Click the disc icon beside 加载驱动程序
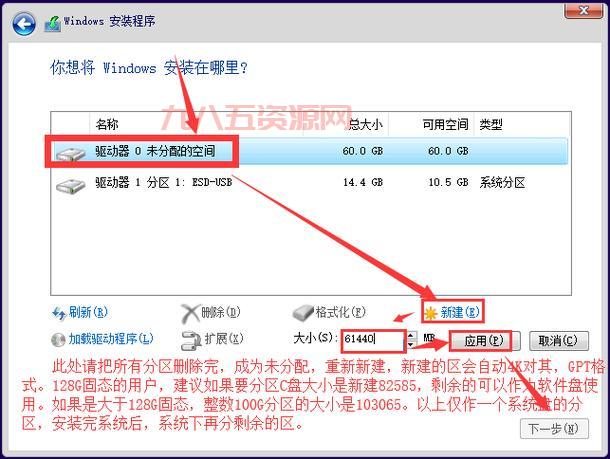The width and height of the screenshot is (610, 459). click(x=58, y=340)
